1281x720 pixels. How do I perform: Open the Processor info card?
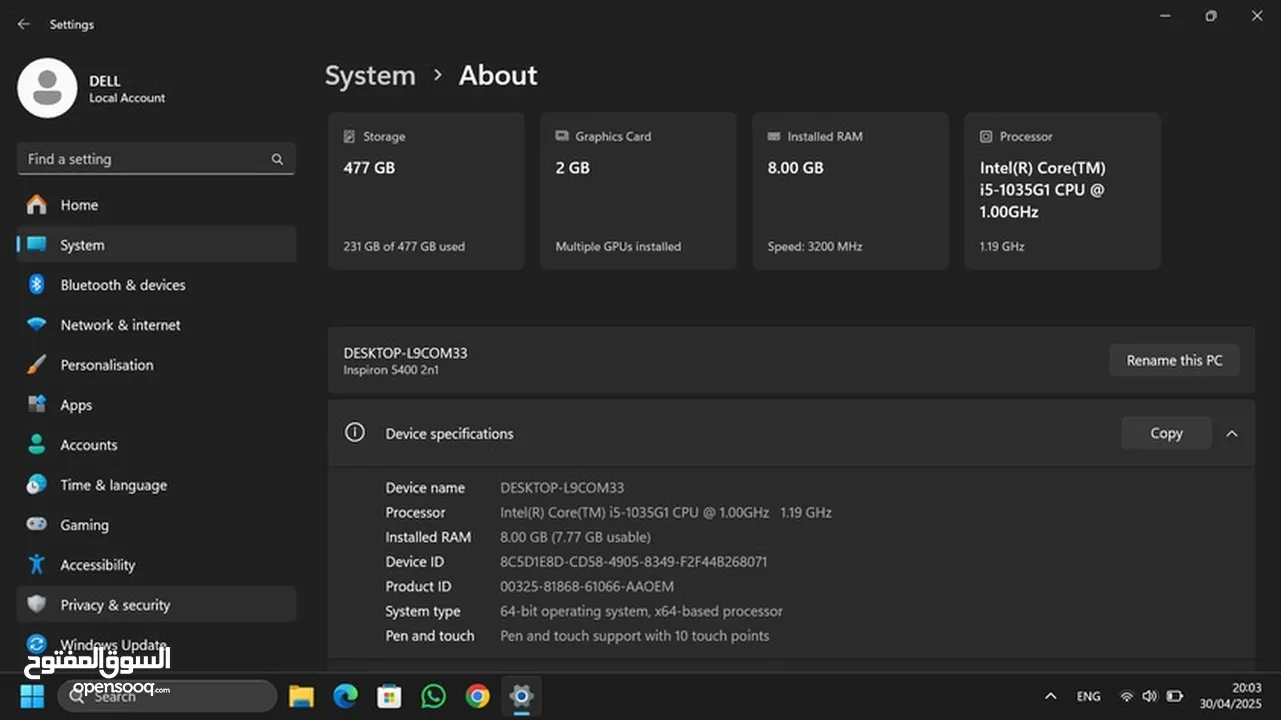click(1062, 191)
